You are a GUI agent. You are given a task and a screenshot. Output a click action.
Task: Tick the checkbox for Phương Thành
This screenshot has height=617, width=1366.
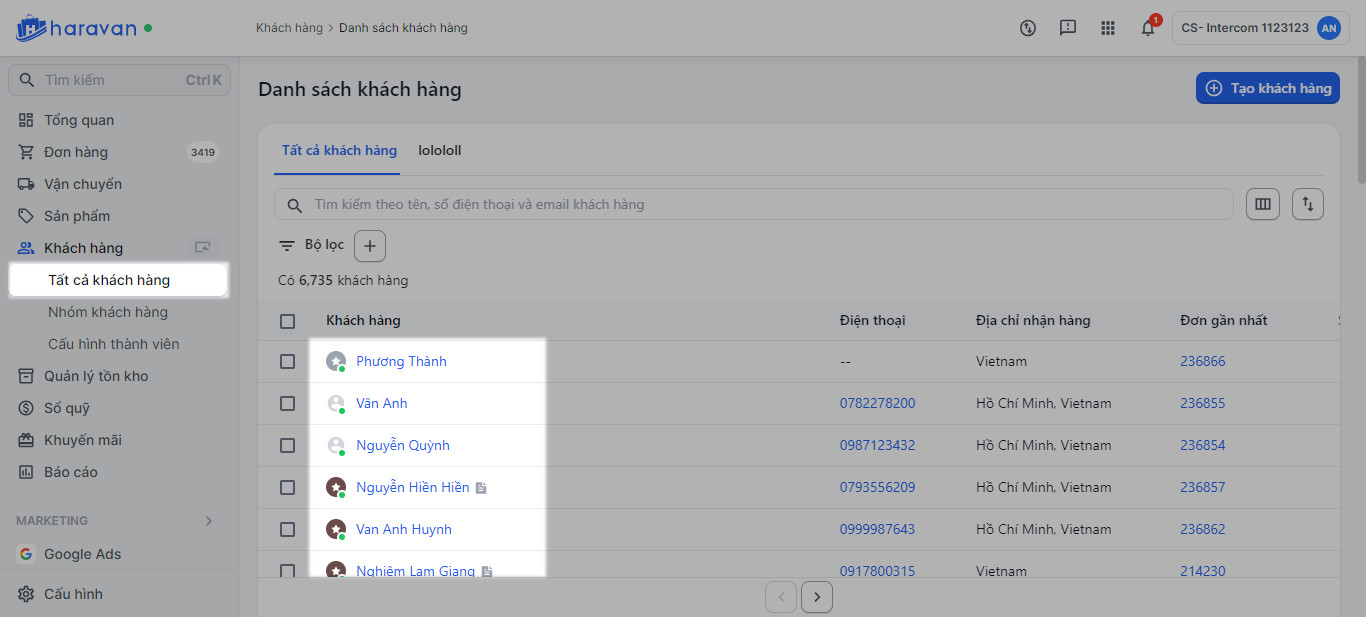288,361
